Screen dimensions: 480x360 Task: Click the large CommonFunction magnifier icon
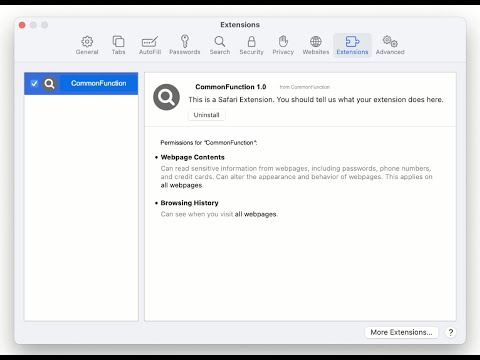166,97
